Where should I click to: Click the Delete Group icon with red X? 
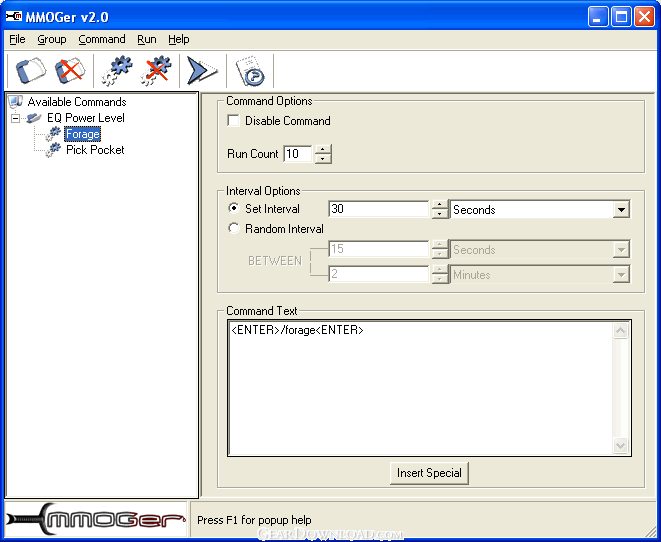[x=70, y=70]
